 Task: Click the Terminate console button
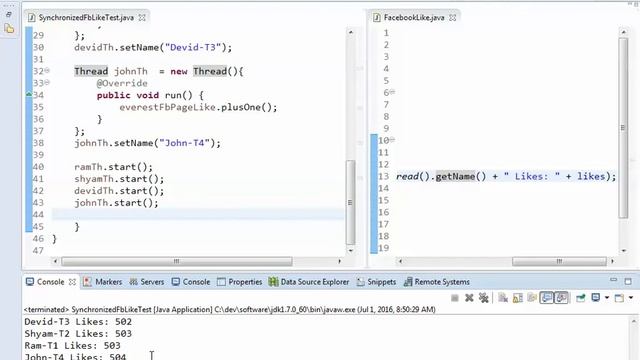click(455, 298)
